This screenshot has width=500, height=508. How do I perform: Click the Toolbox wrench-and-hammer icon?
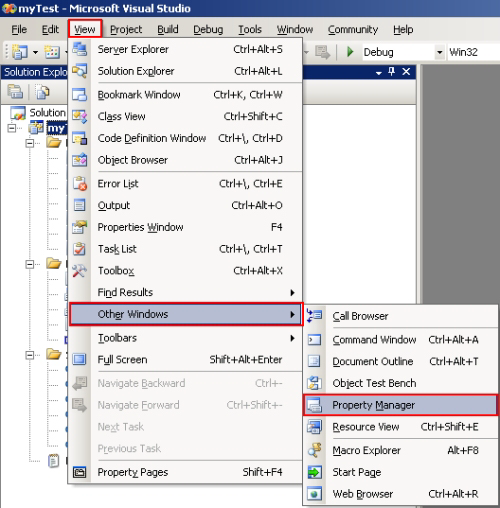click(80, 271)
